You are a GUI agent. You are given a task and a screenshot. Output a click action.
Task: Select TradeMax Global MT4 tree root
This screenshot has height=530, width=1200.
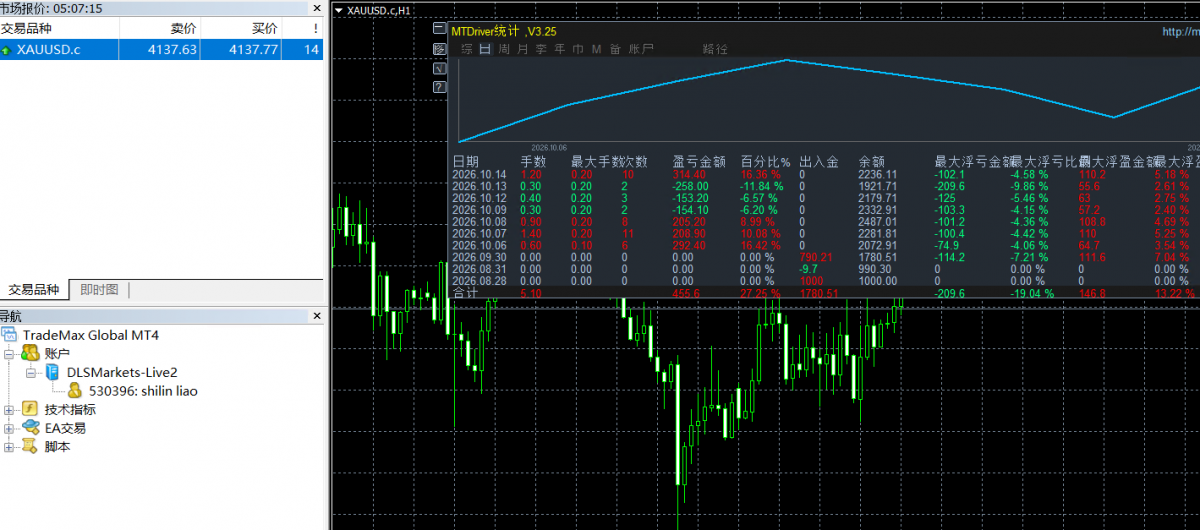[x=91, y=335]
